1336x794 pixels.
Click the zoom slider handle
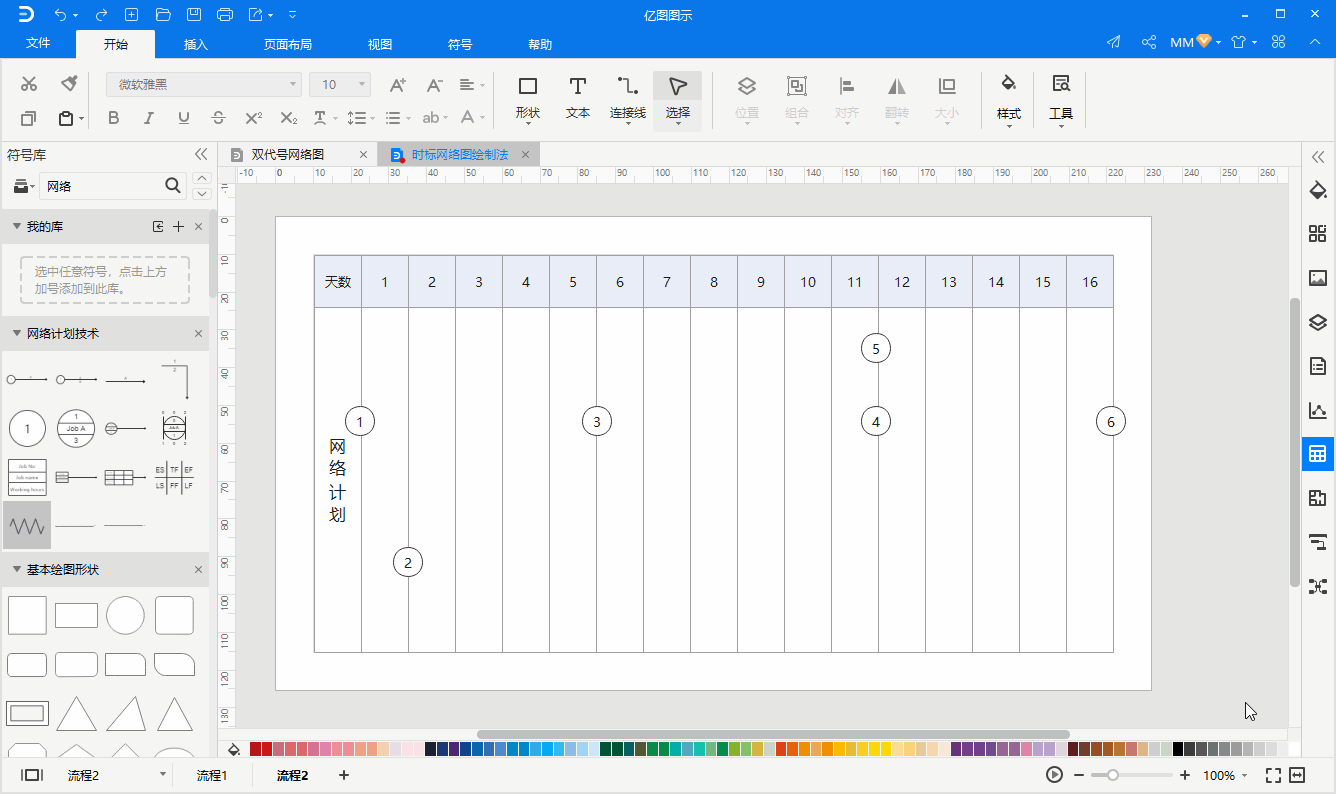coord(1112,775)
